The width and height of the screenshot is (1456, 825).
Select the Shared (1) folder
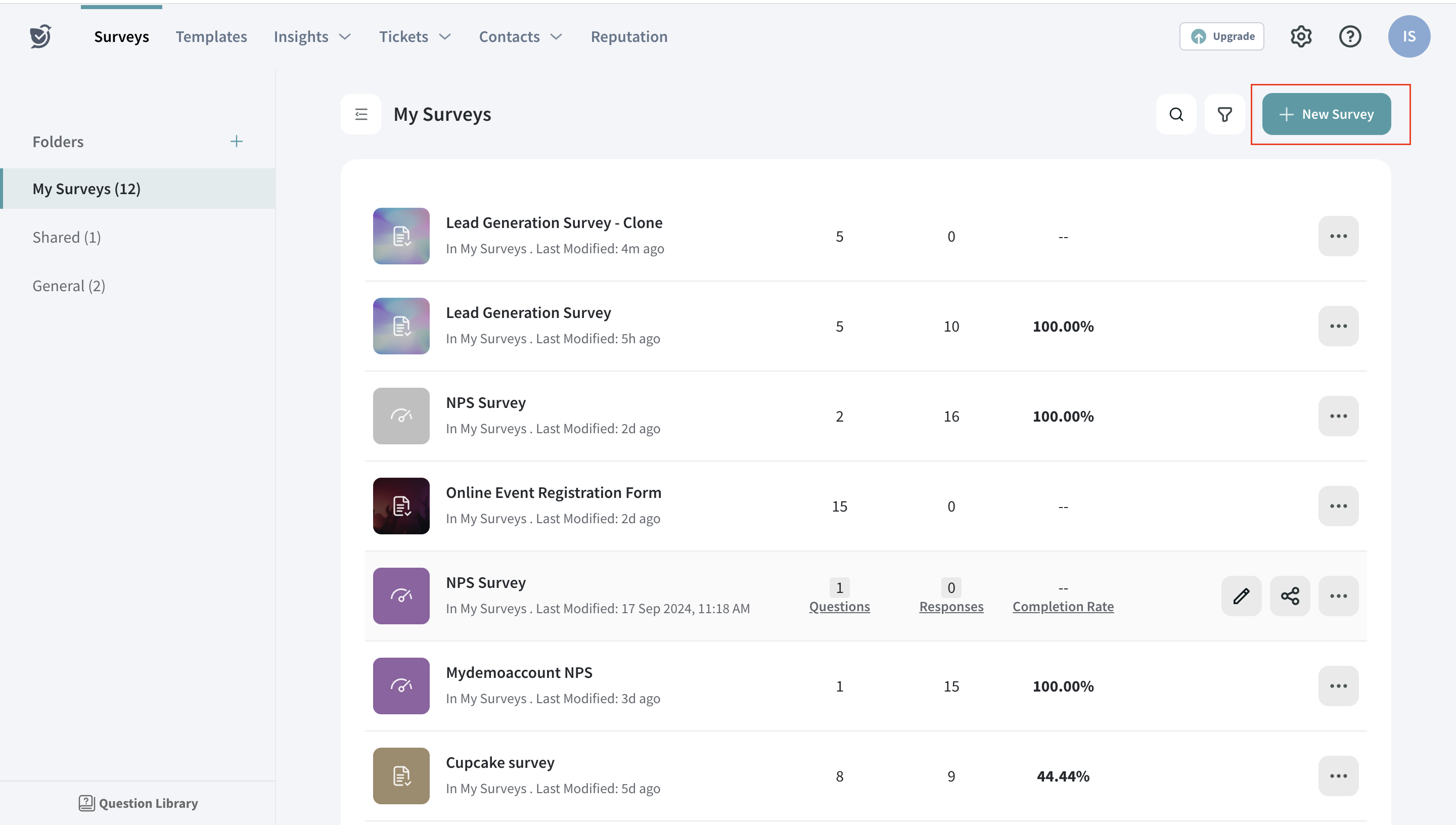point(66,237)
